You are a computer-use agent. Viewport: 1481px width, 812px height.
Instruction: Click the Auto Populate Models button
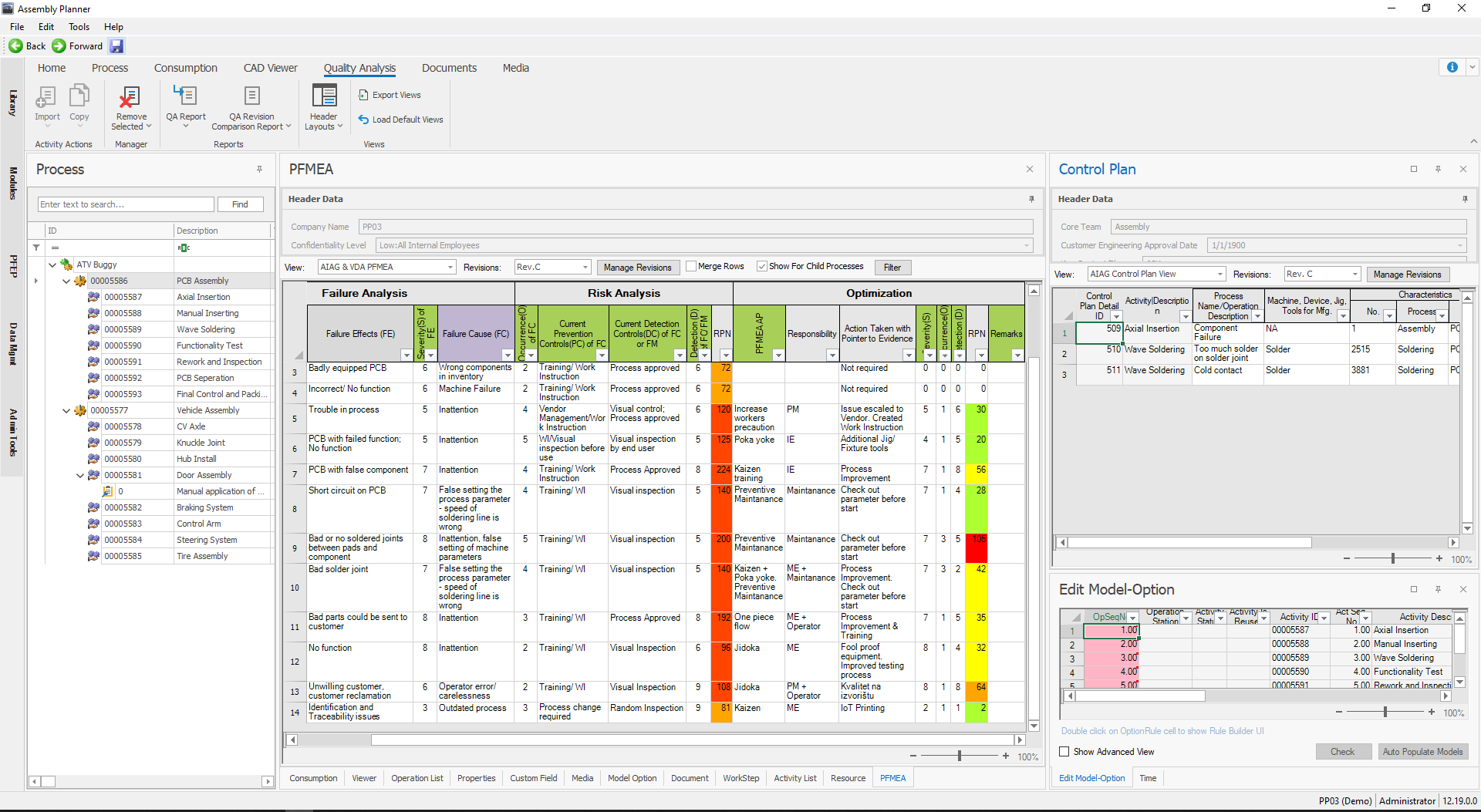(x=1423, y=751)
